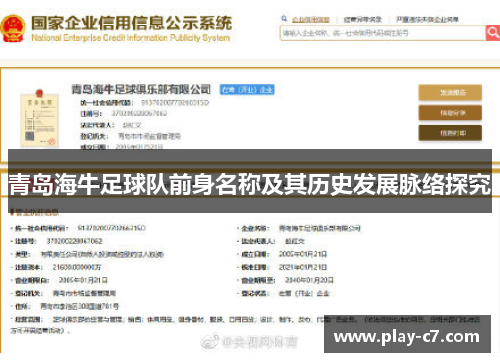The width and height of the screenshot is (500, 362).
Task: Click the 信息打印 button
Action: point(450,133)
